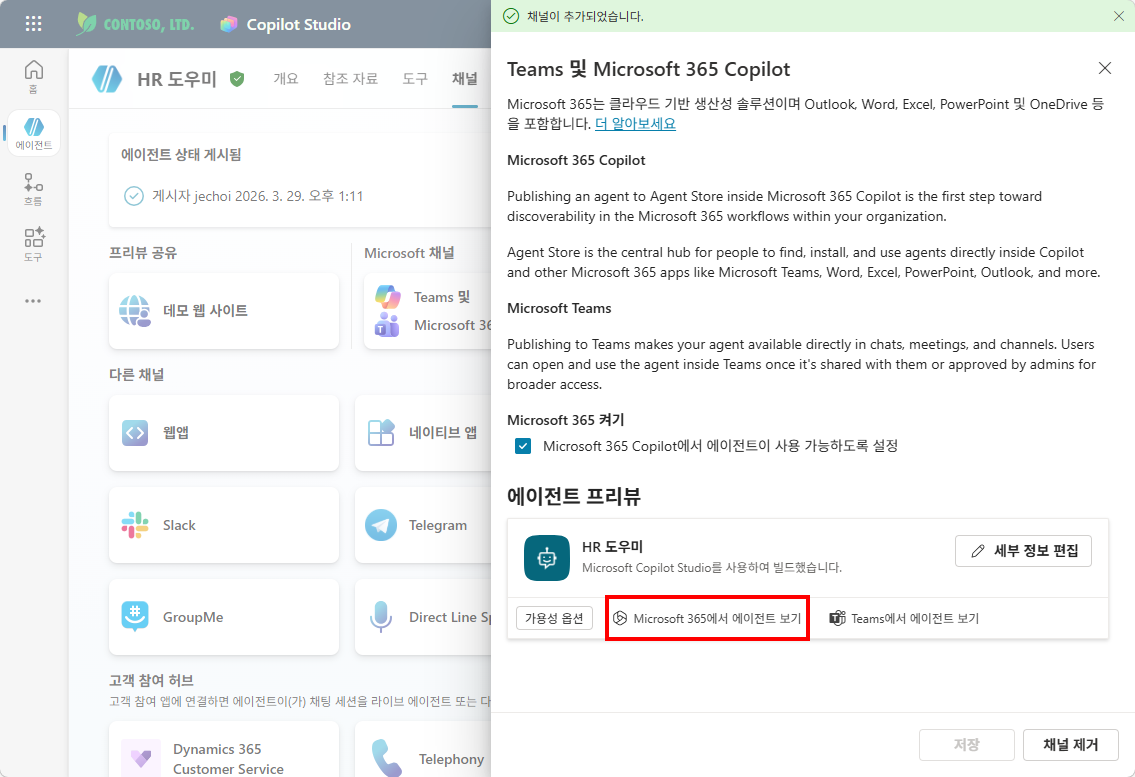Click the 저장 button
The width and height of the screenshot is (1135, 777).
(x=966, y=744)
